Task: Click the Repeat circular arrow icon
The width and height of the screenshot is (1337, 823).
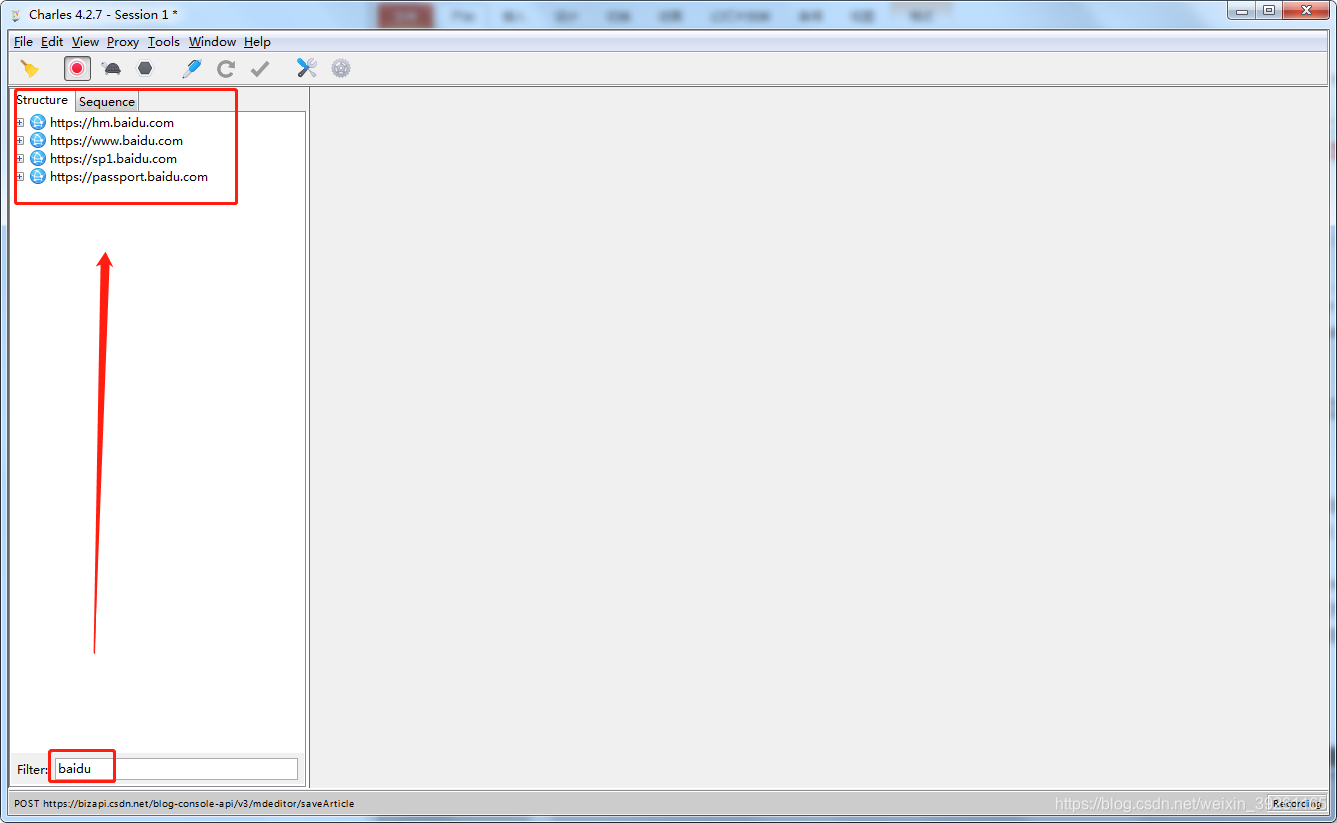Action: tap(226, 68)
